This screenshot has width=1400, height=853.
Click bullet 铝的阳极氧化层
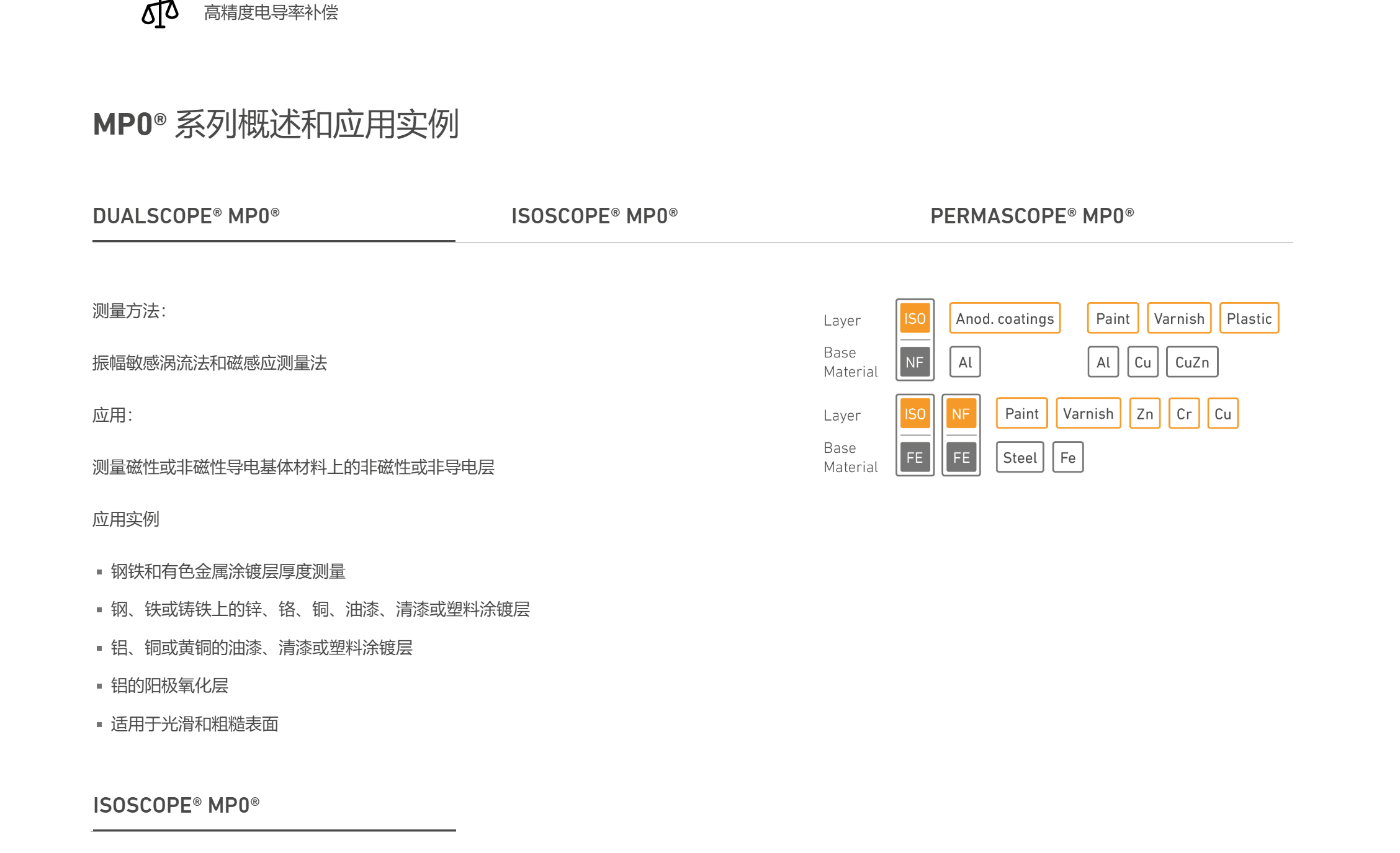pos(169,686)
